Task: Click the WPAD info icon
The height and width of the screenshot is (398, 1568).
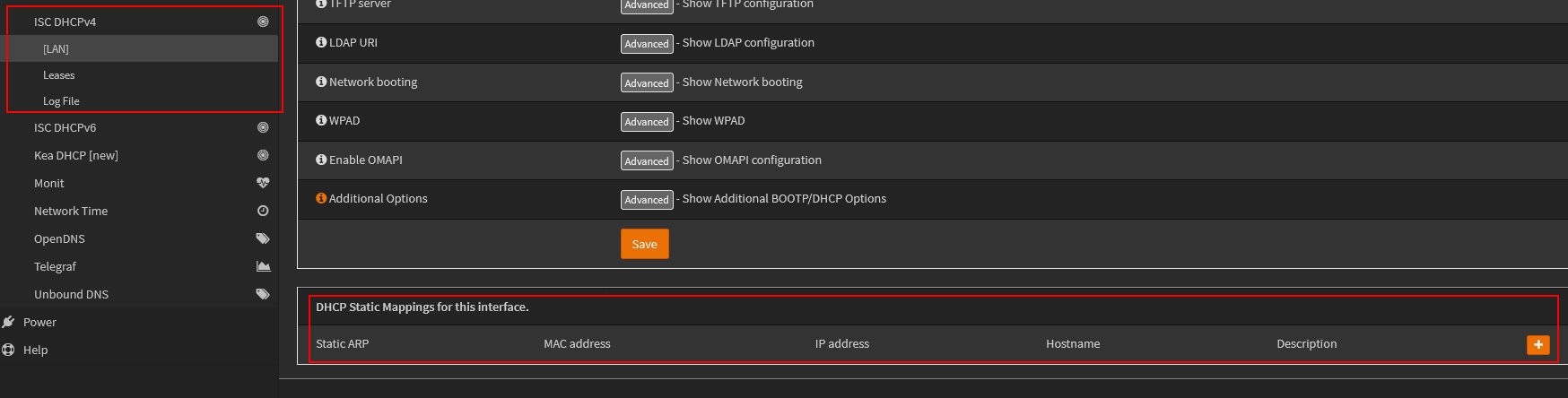Action: pos(321,120)
